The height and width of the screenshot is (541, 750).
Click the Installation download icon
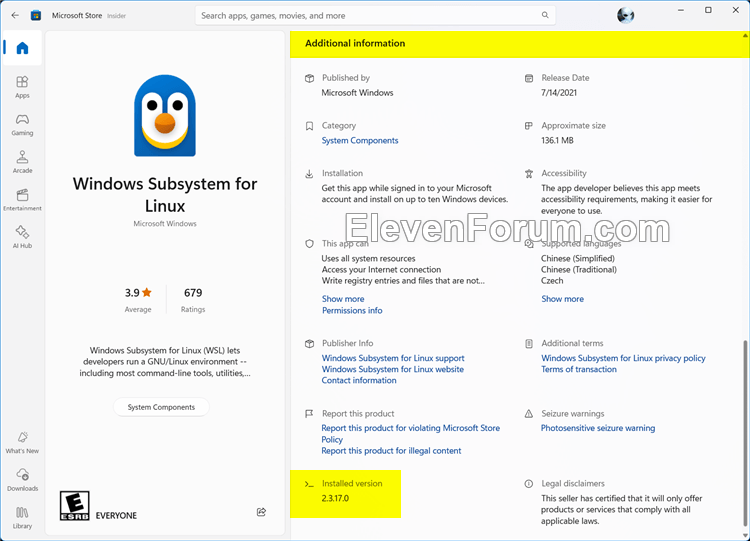(x=309, y=174)
